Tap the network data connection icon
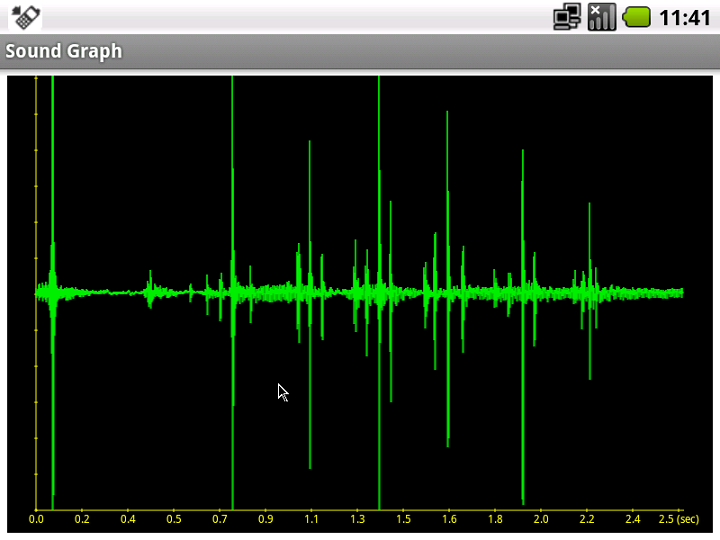 [x=568, y=16]
